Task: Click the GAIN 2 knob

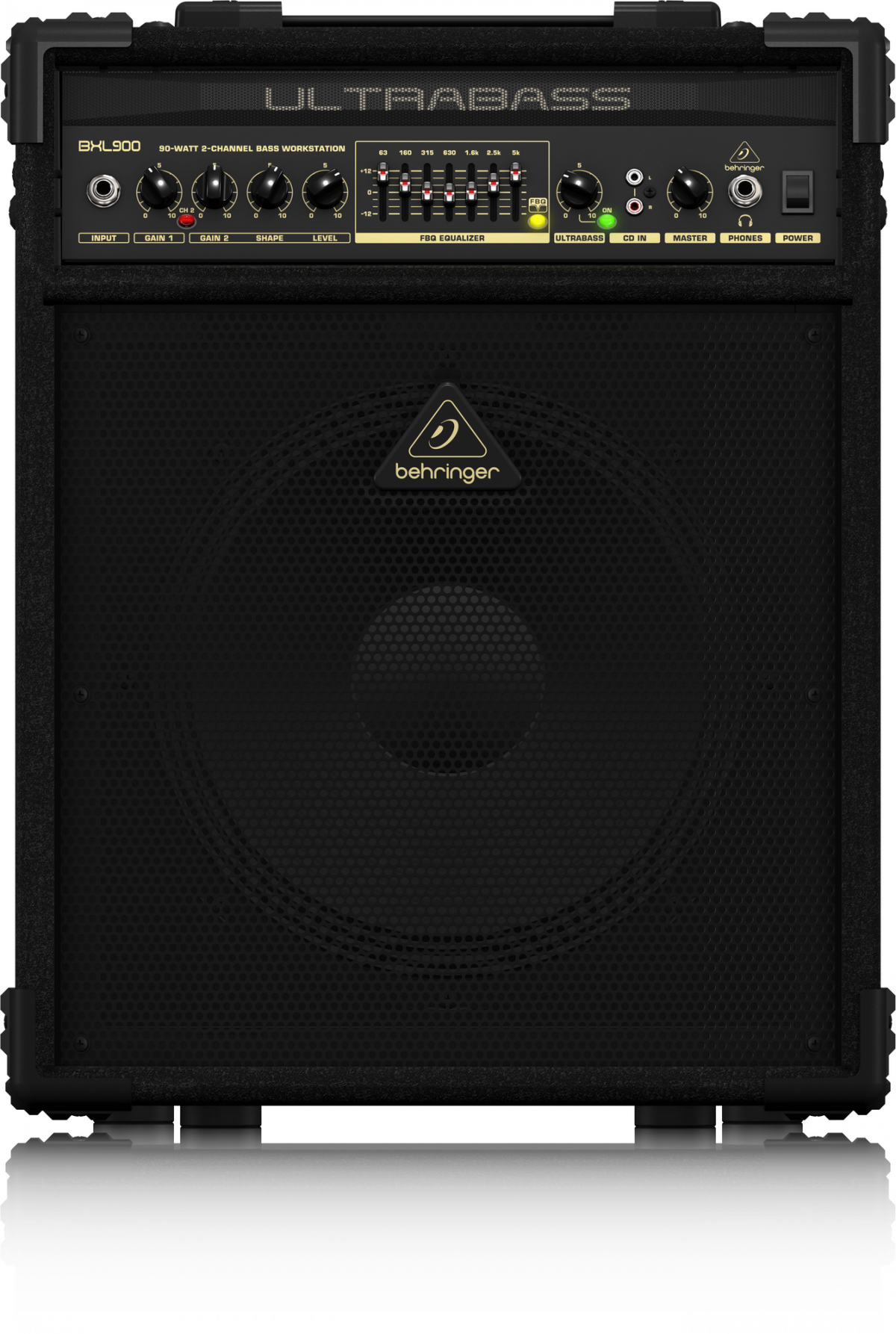Action: (x=214, y=190)
